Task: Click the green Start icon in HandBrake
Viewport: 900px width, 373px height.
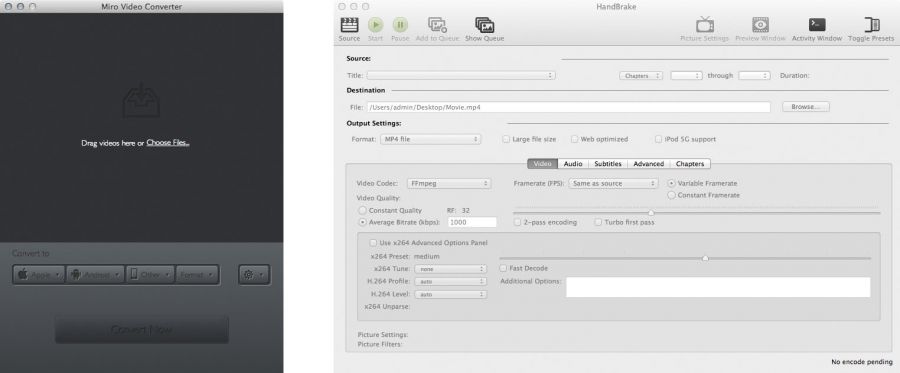Action: pos(375,25)
